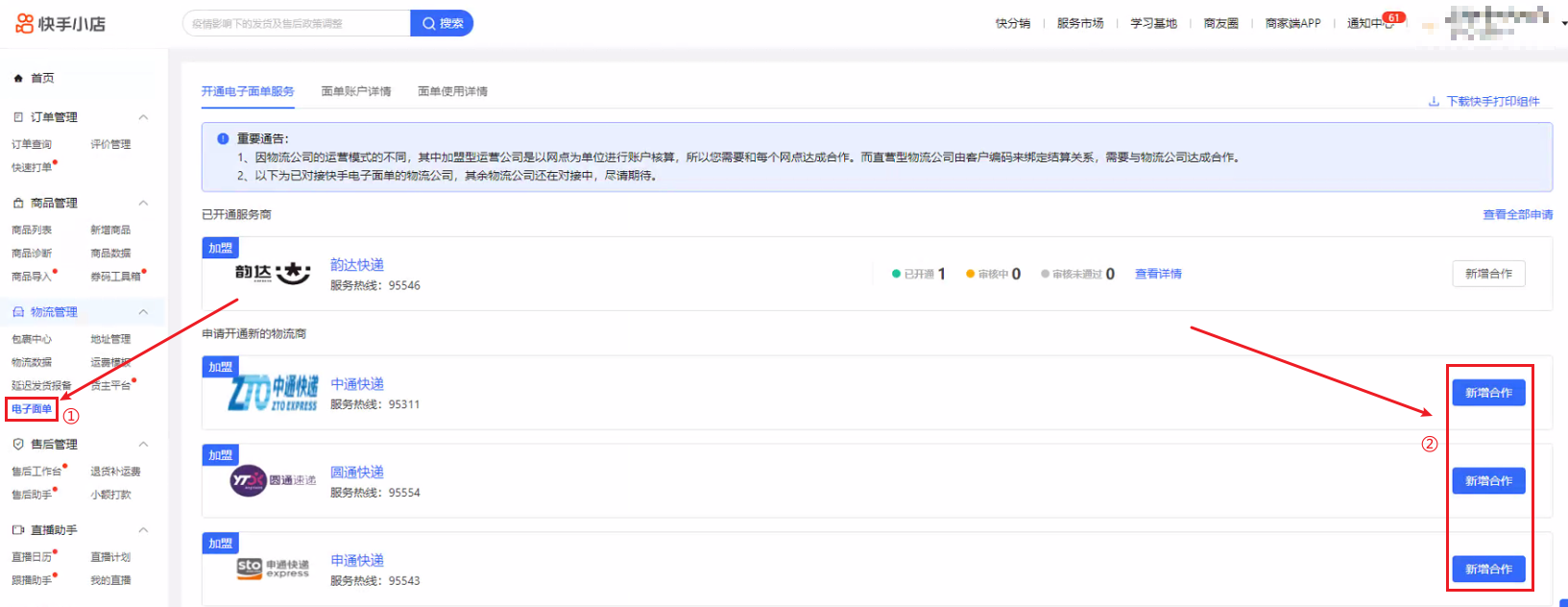Click the 商品管理 bag icon

point(18,203)
